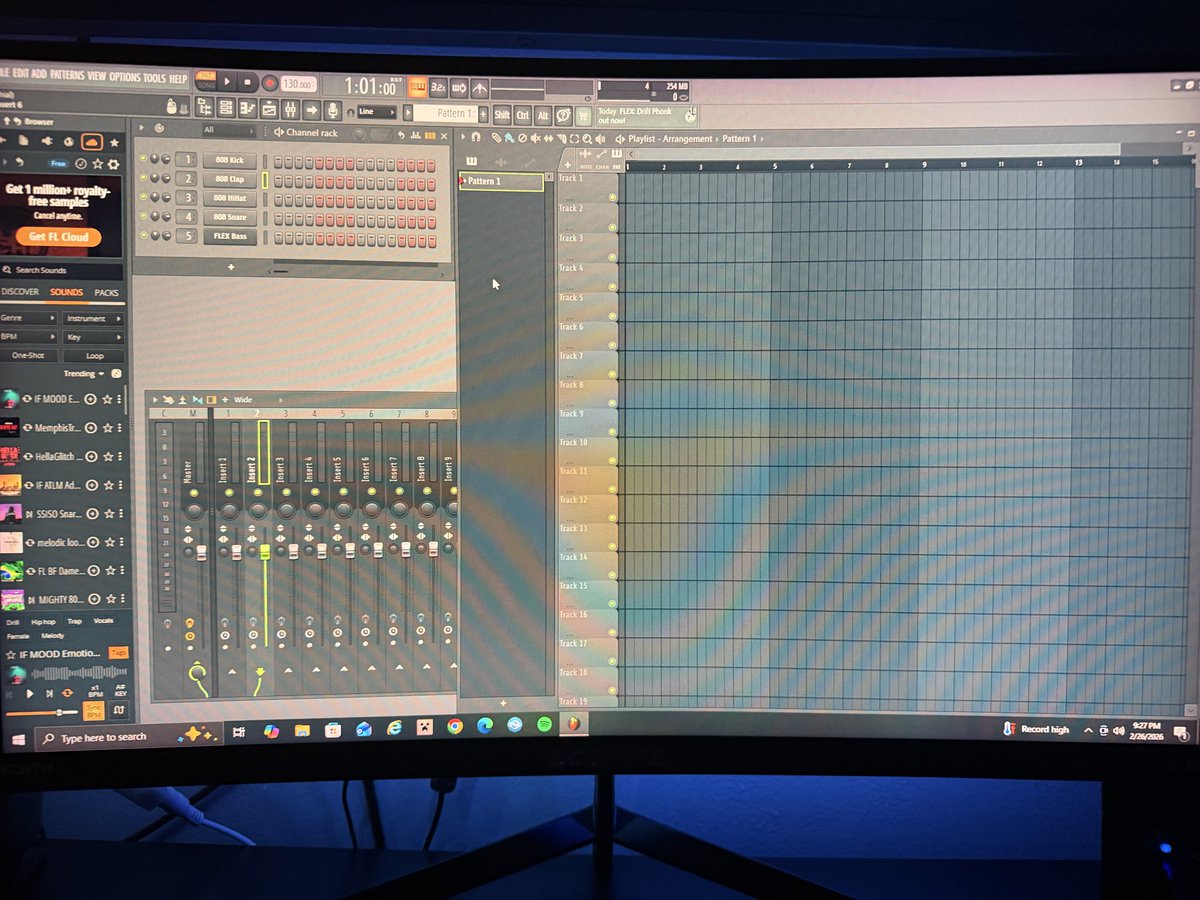Open the channel rack All filter dropdown

pos(228,130)
